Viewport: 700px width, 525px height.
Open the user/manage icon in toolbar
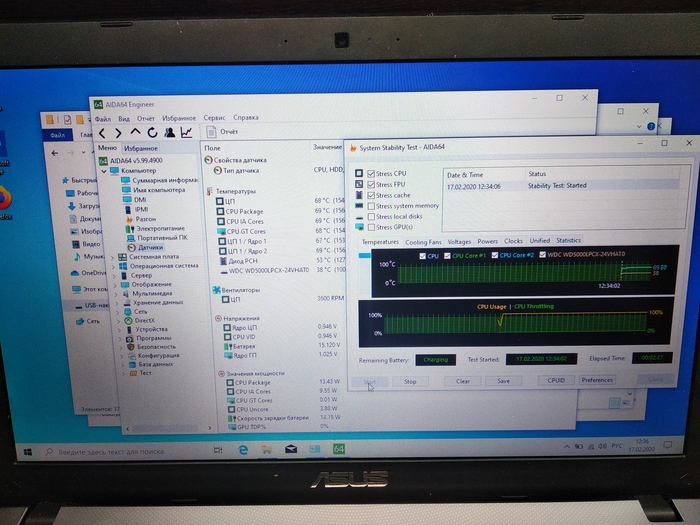pyautogui.click(x=169, y=132)
